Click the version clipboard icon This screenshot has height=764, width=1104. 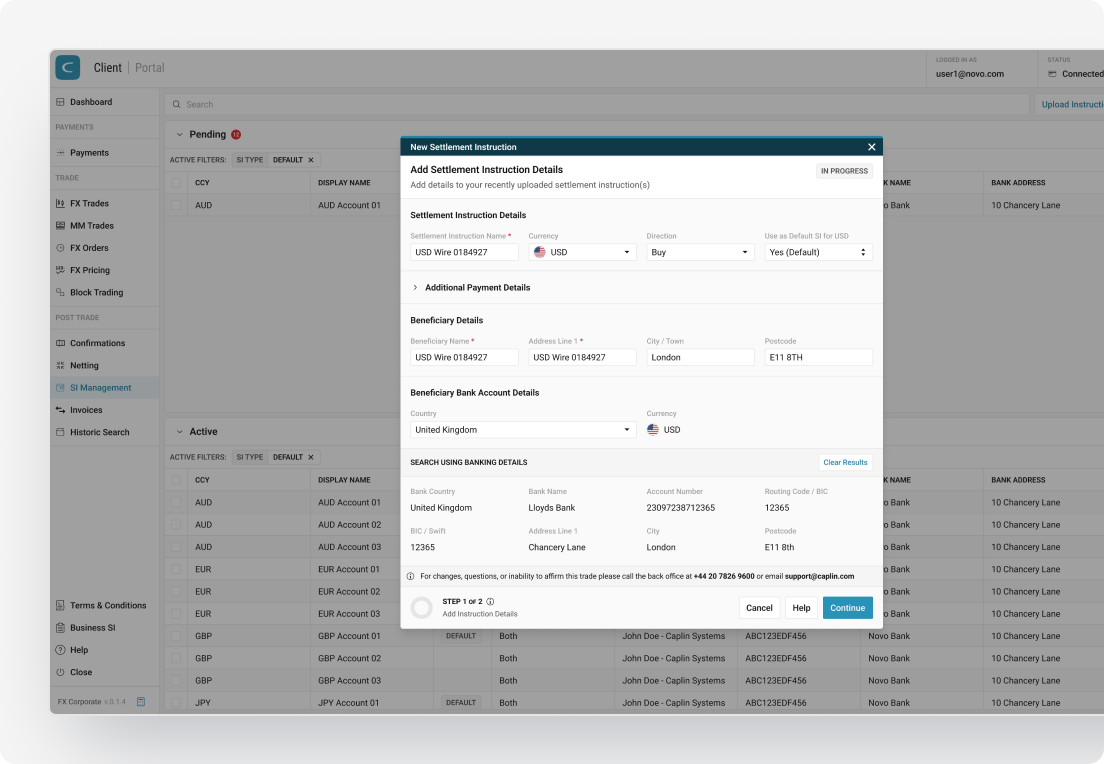(141, 702)
